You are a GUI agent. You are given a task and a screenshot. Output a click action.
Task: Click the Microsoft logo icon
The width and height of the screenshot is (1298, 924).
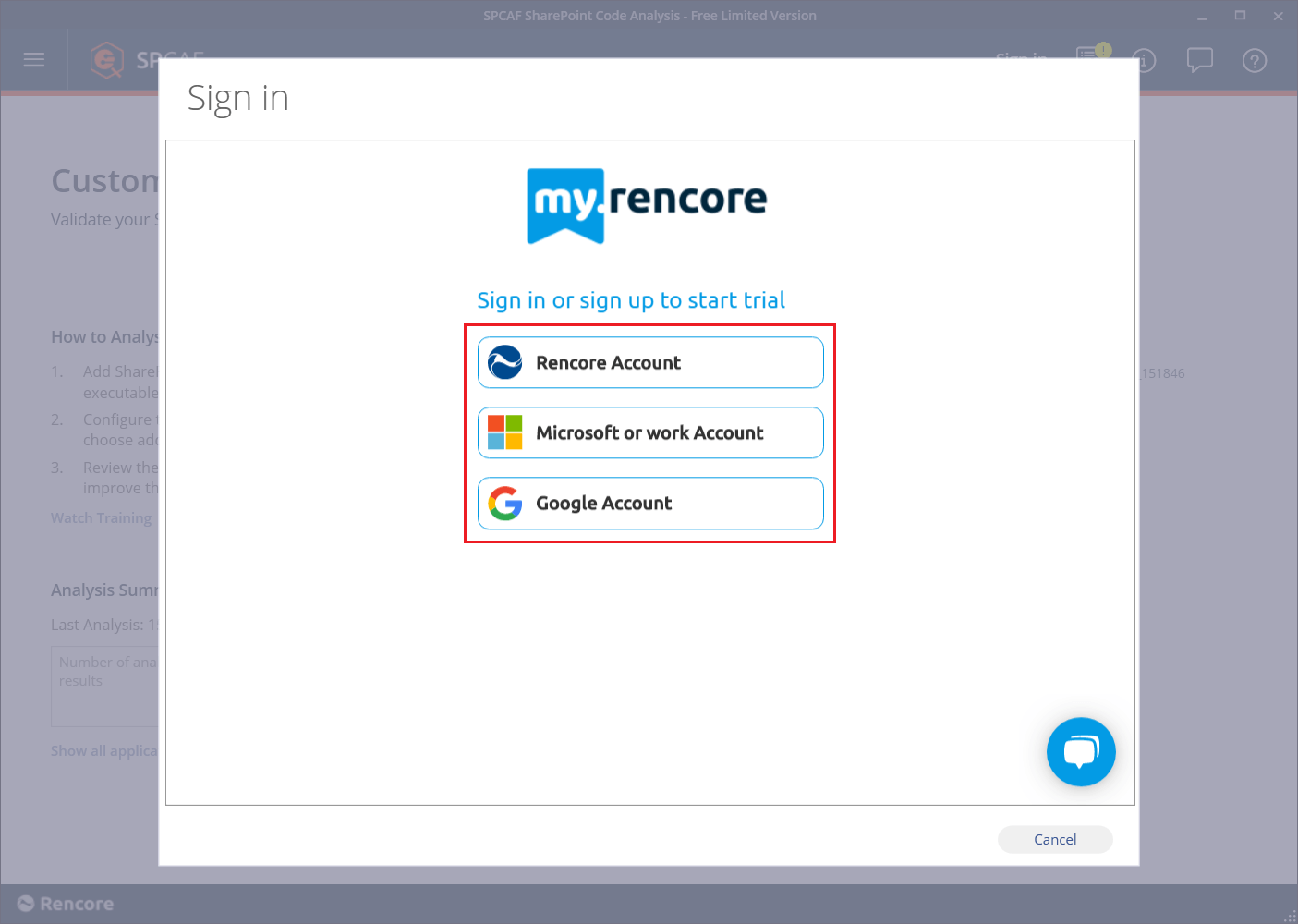tap(505, 432)
